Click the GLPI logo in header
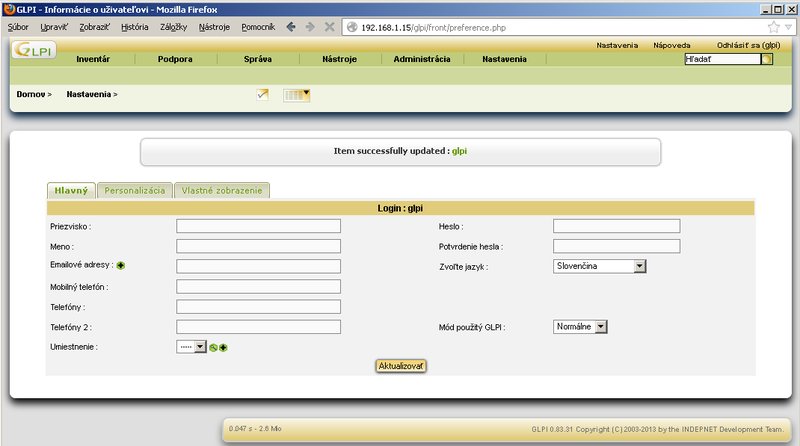The height and width of the screenshot is (446, 800). [x=35, y=51]
